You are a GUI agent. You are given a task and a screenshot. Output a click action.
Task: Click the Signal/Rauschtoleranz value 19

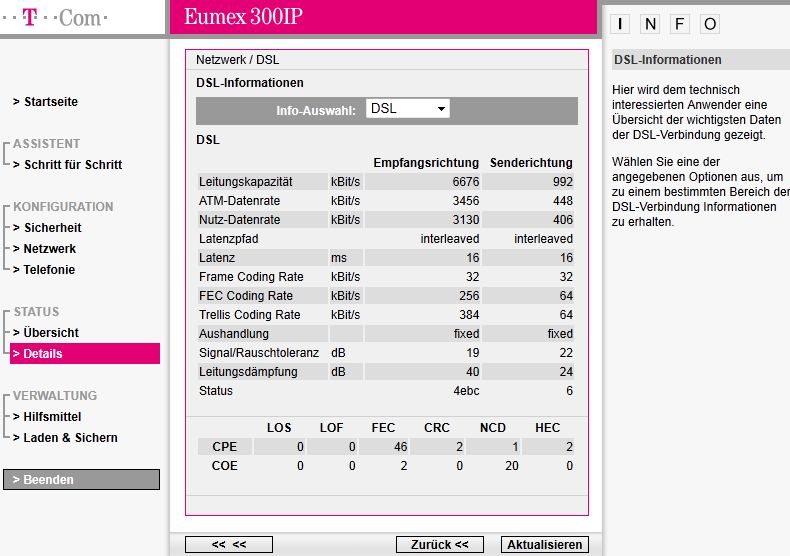point(473,353)
